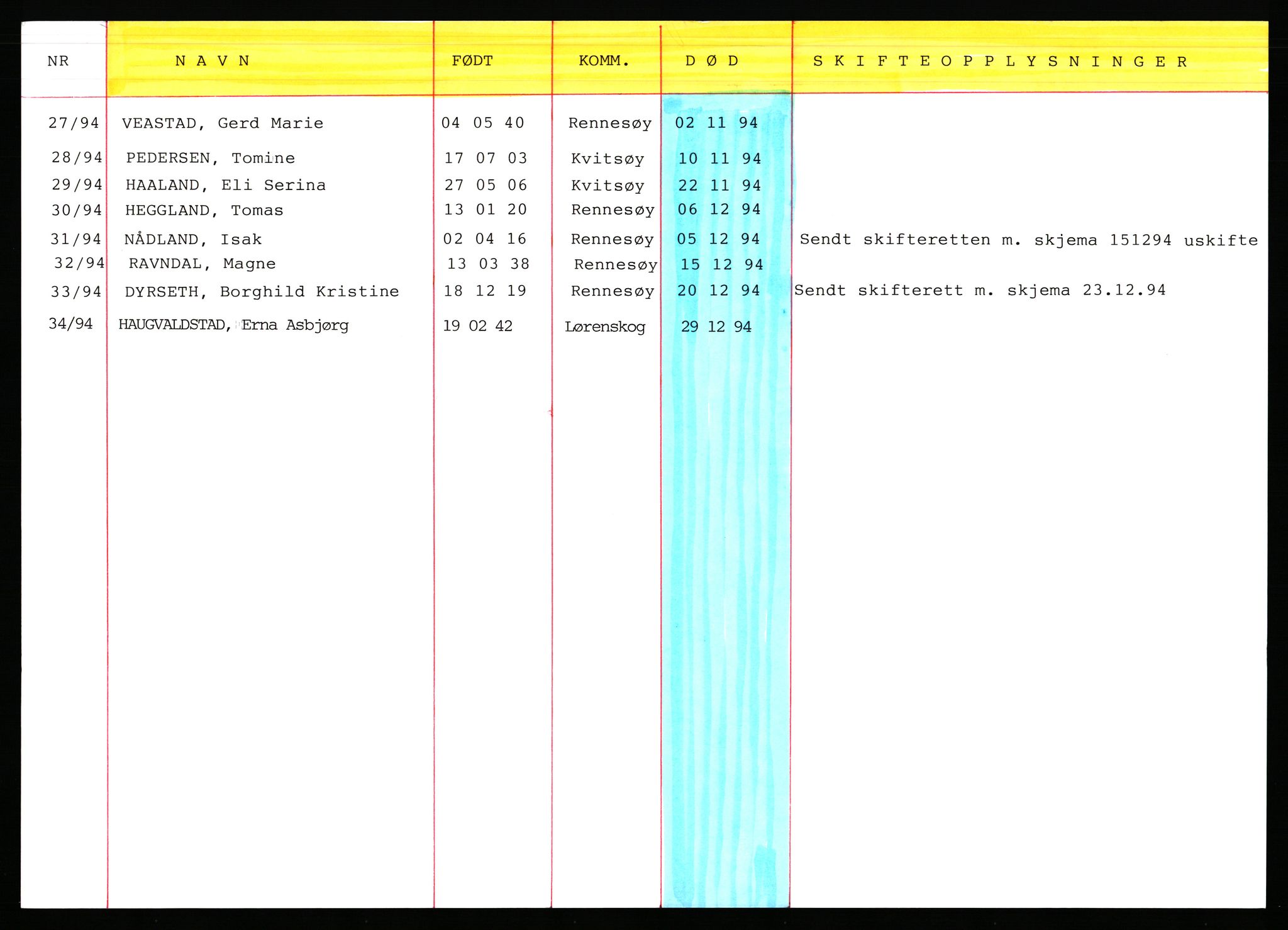Screen dimensions: 1288x930
Task: Click birth date 02 04 16
Action: coord(484,238)
